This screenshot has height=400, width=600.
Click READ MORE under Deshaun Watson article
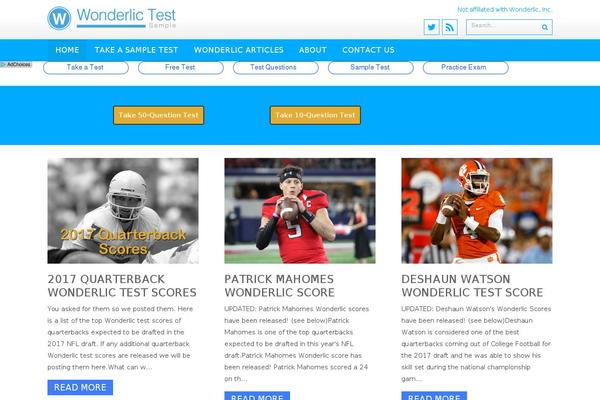[434, 396]
